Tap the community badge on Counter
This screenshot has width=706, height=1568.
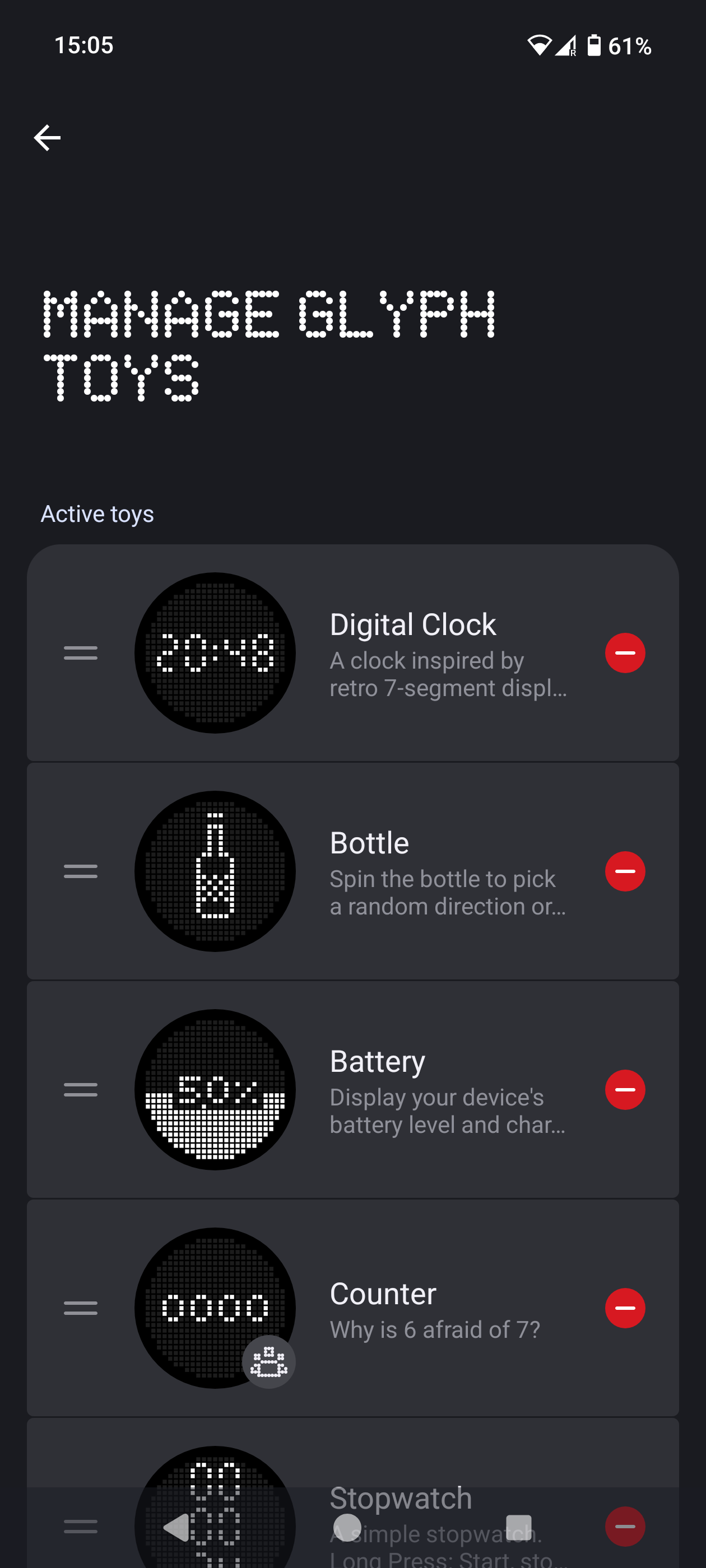tap(268, 1362)
